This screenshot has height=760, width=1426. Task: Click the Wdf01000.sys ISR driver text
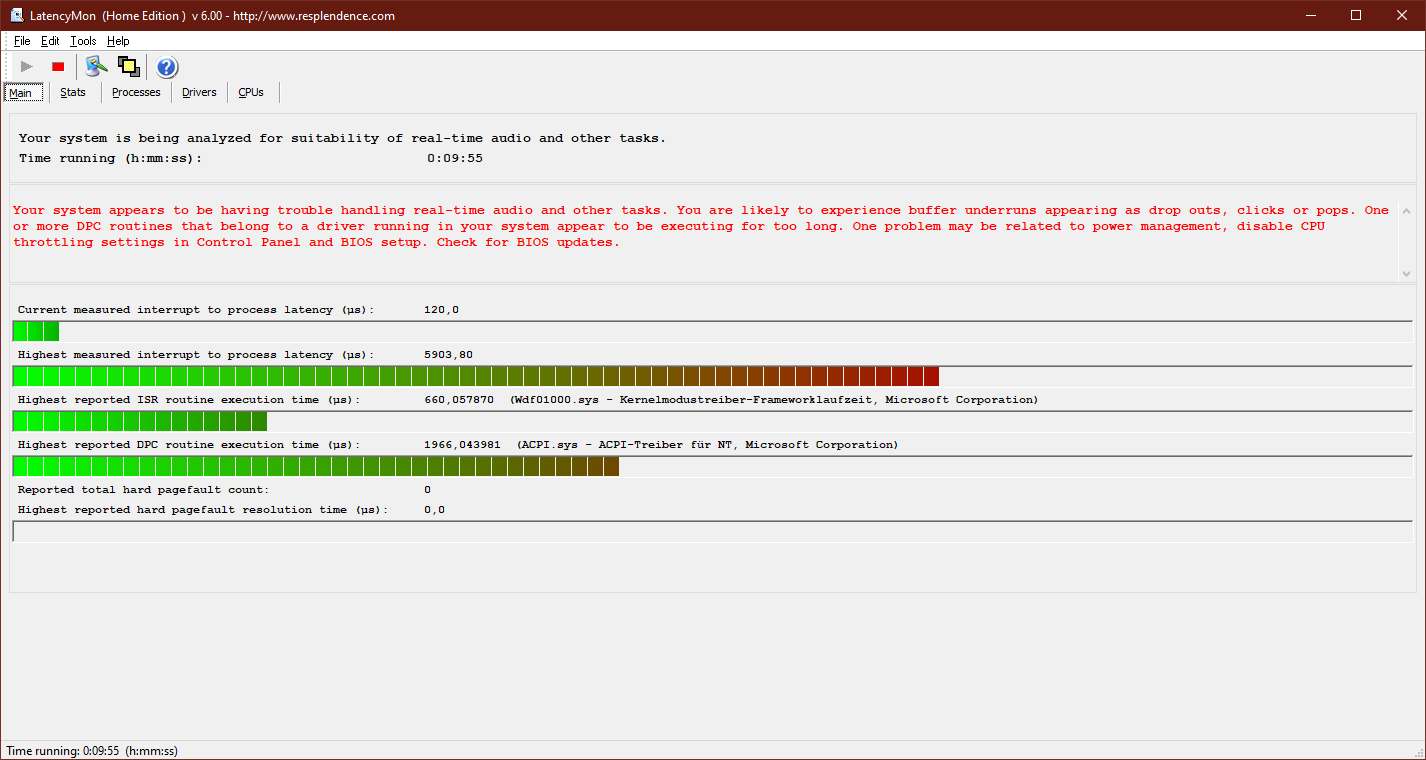point(774,400)
